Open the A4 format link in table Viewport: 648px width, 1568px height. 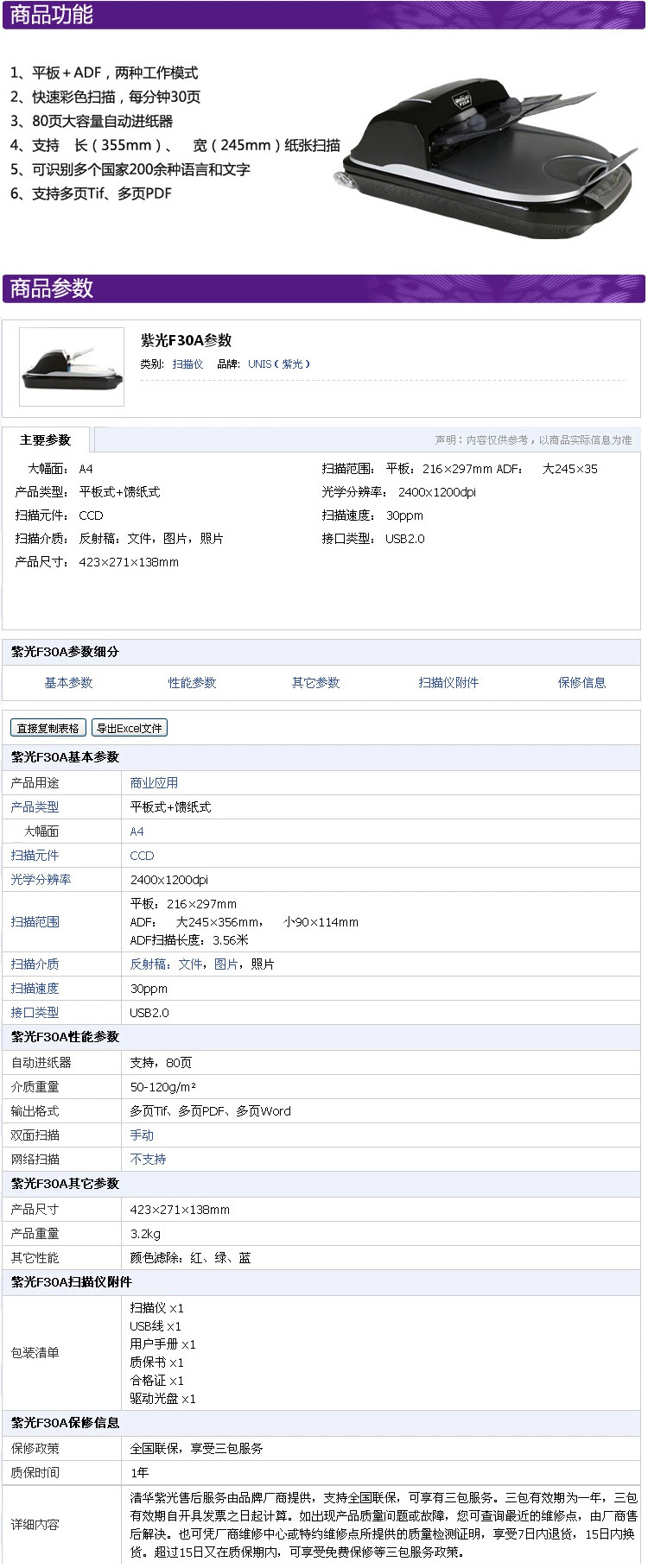click(x=137, y=831)
